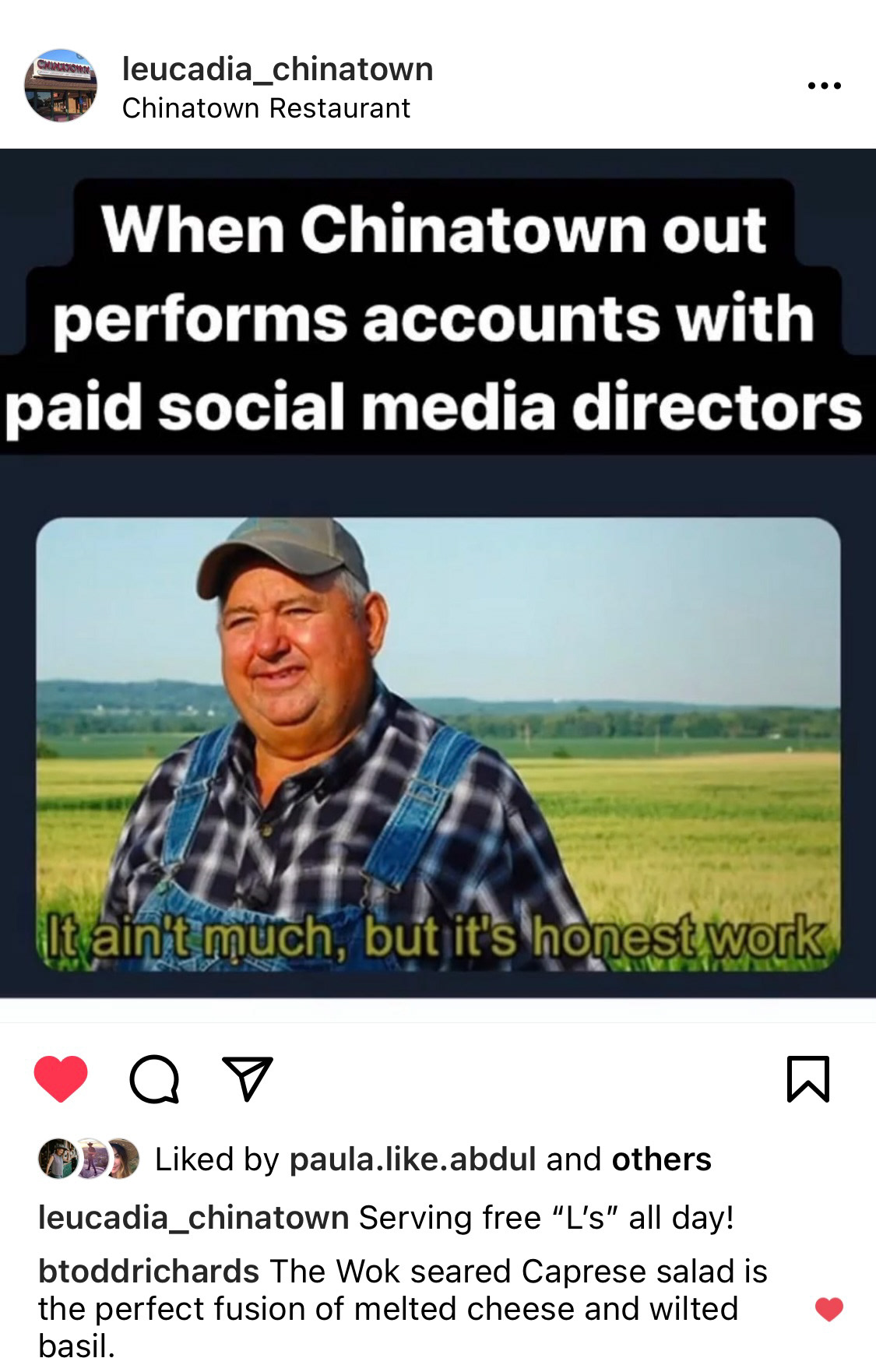Tap the caption text Serving free L's

click(546, 1218)
